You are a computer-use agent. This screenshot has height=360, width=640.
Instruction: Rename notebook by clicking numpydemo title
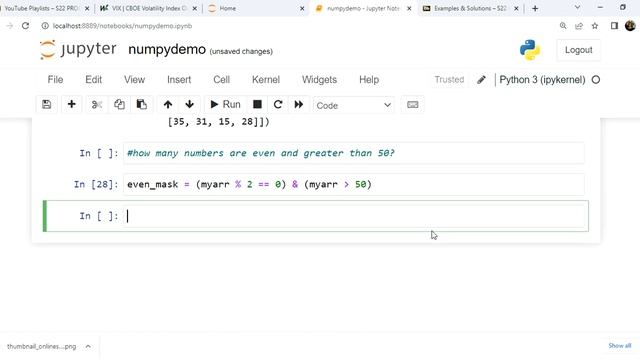[167, 49]
